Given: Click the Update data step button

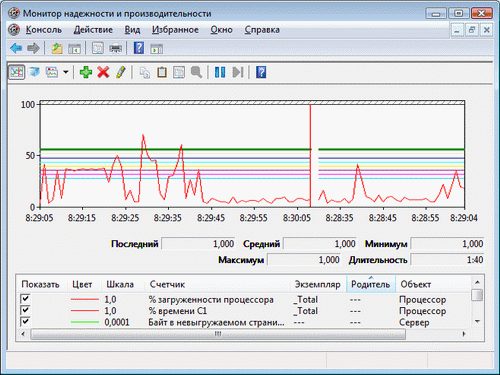Looking at the screenshot, I should point(238,72).
